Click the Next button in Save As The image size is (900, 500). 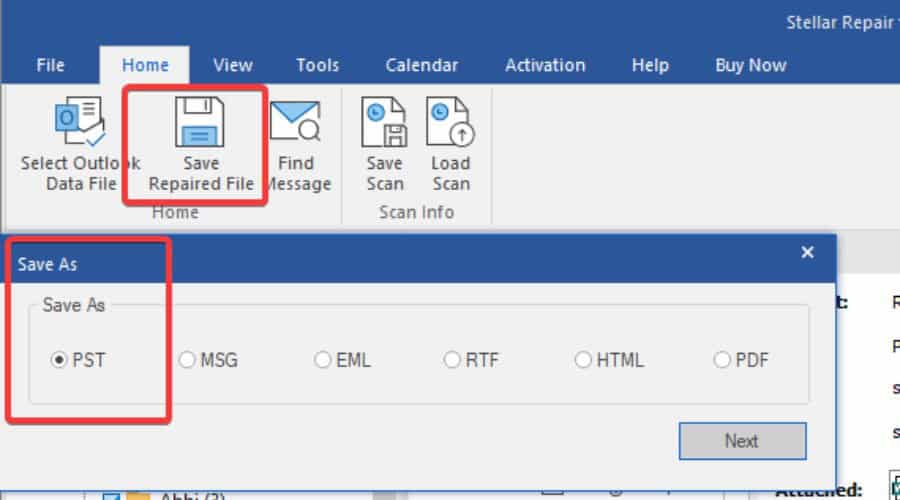click(742, 441)
